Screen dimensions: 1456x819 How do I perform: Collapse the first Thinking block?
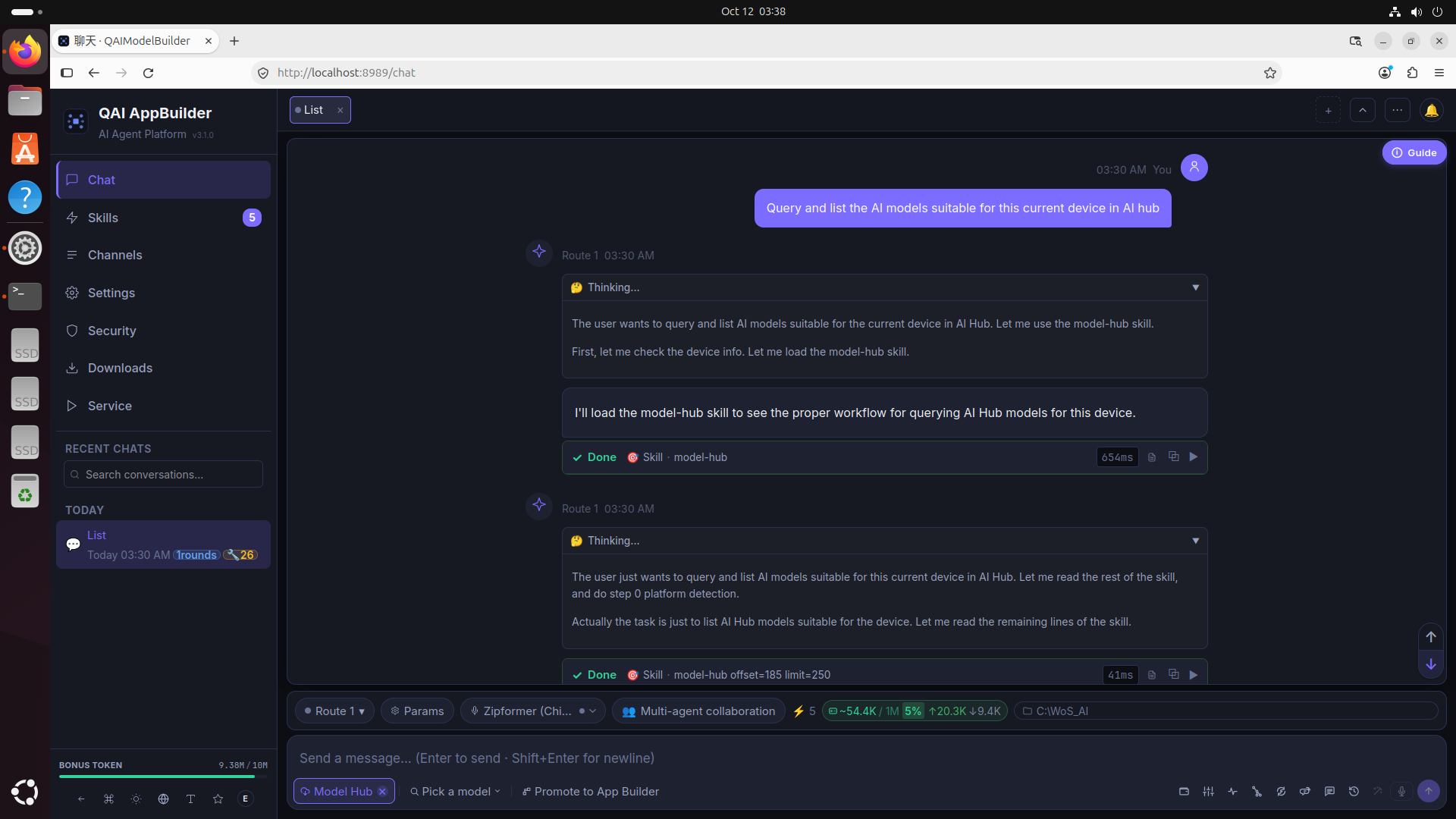[1196, 287]
